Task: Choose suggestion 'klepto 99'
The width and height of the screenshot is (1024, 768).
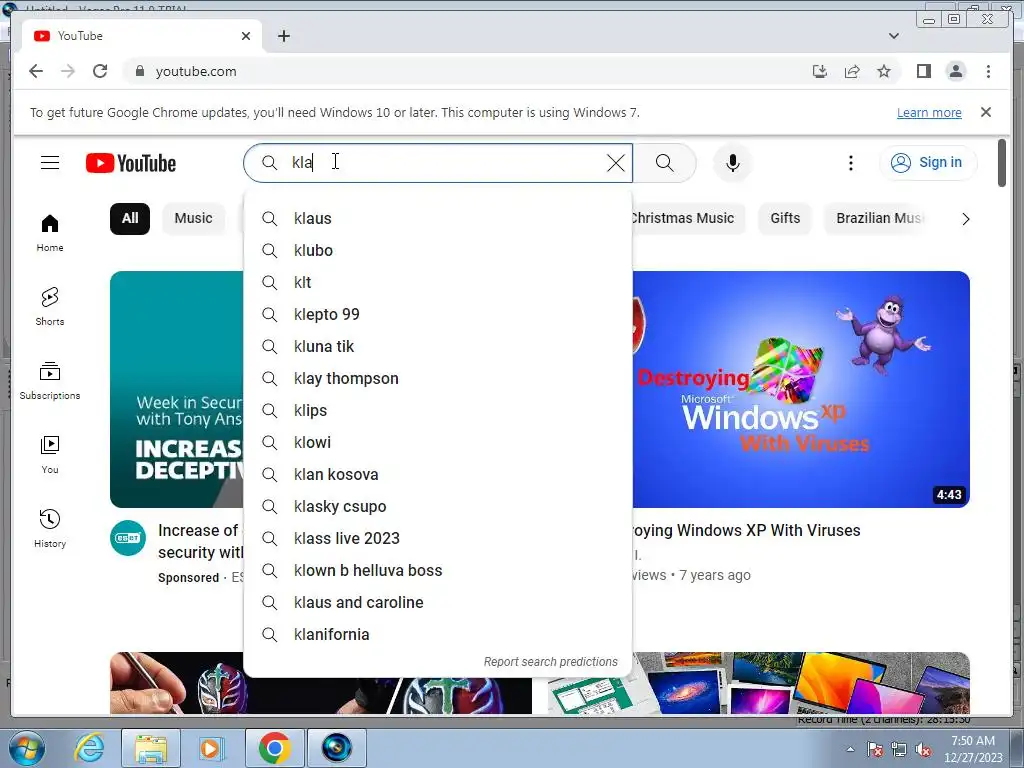Action: (438, 314)
